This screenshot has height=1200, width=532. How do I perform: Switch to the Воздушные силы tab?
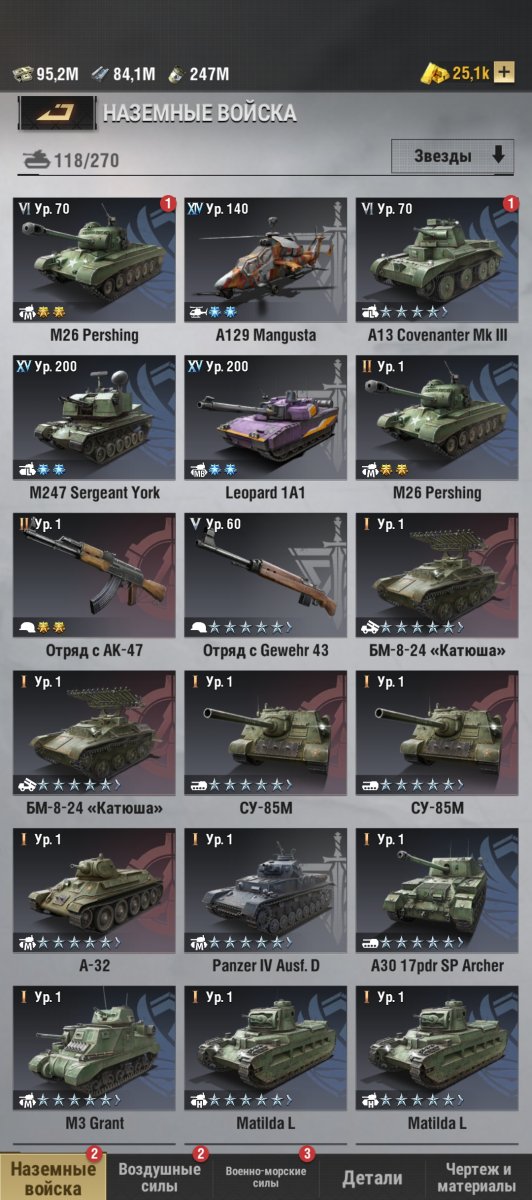pos(159,1177)
